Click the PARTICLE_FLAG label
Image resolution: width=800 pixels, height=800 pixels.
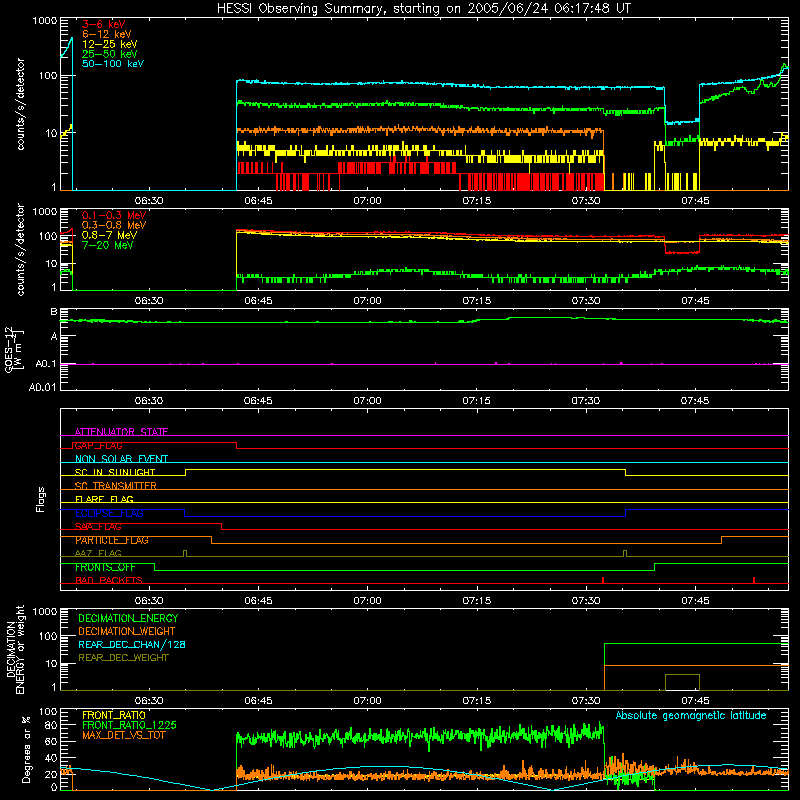click(112, 540)
